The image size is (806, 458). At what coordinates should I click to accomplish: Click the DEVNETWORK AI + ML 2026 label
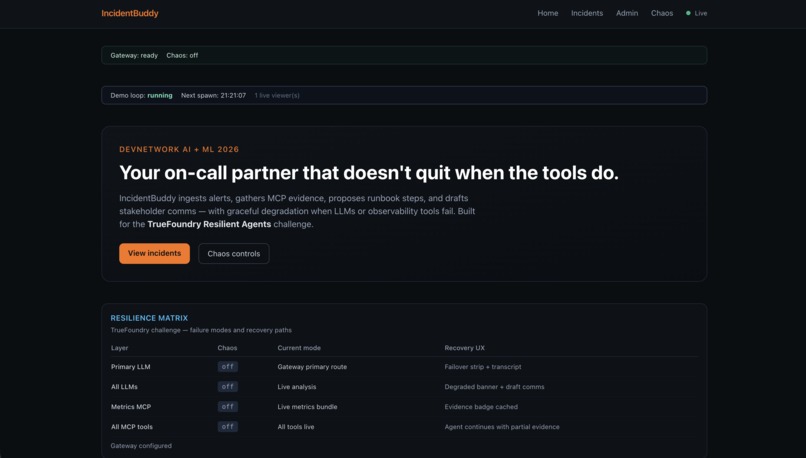[x=179, y=150]
